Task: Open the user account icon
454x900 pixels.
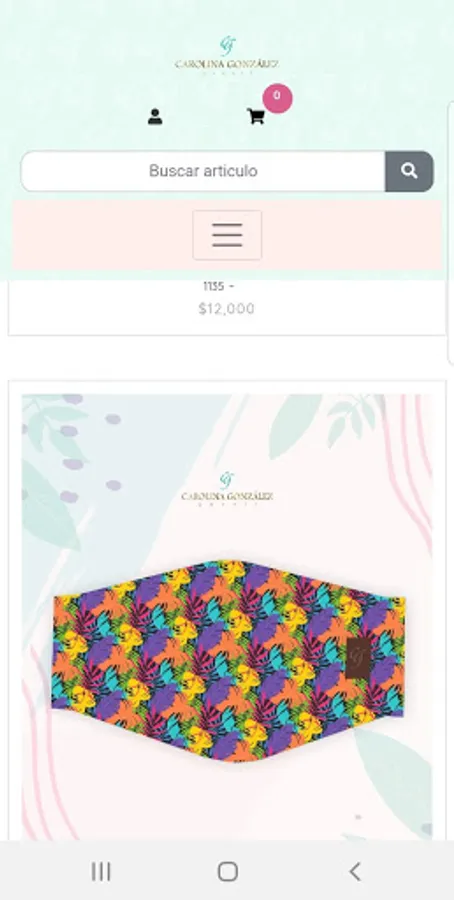Action: [155, 117]
